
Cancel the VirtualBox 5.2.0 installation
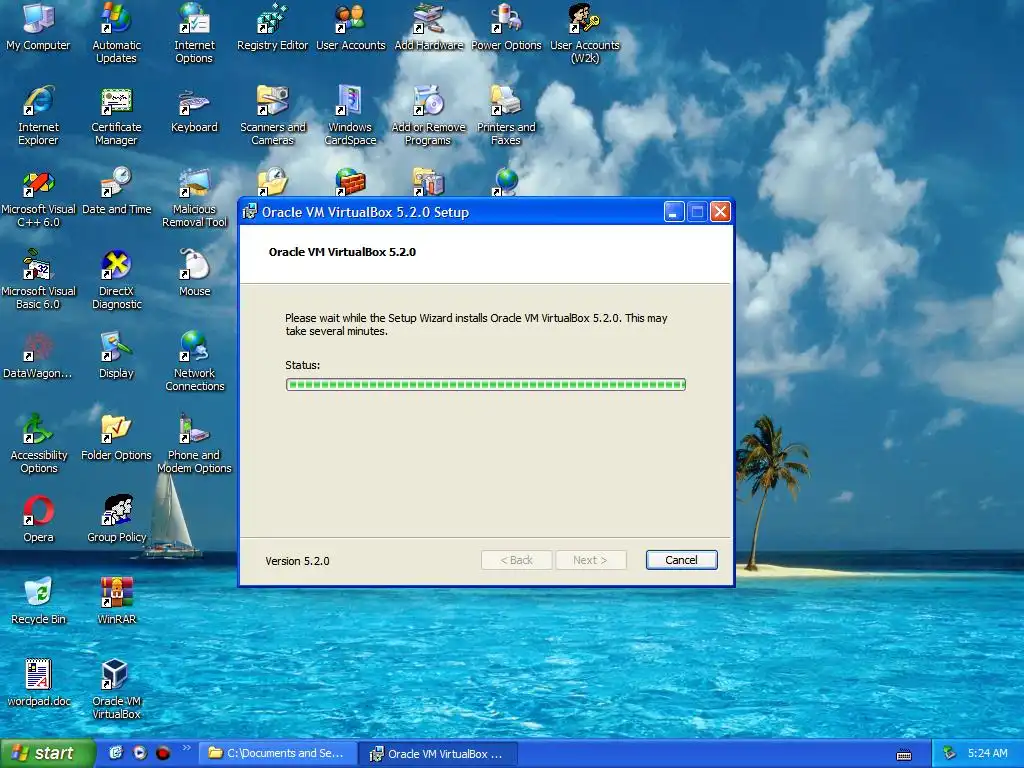(x=681, y=560)
